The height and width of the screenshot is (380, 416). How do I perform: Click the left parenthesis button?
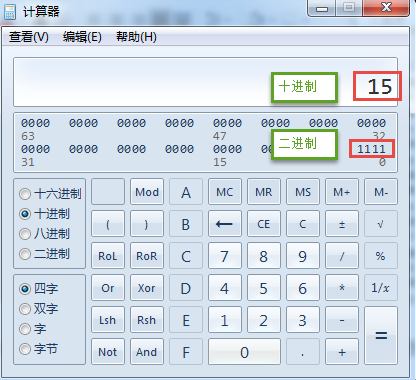coord(108,224)
